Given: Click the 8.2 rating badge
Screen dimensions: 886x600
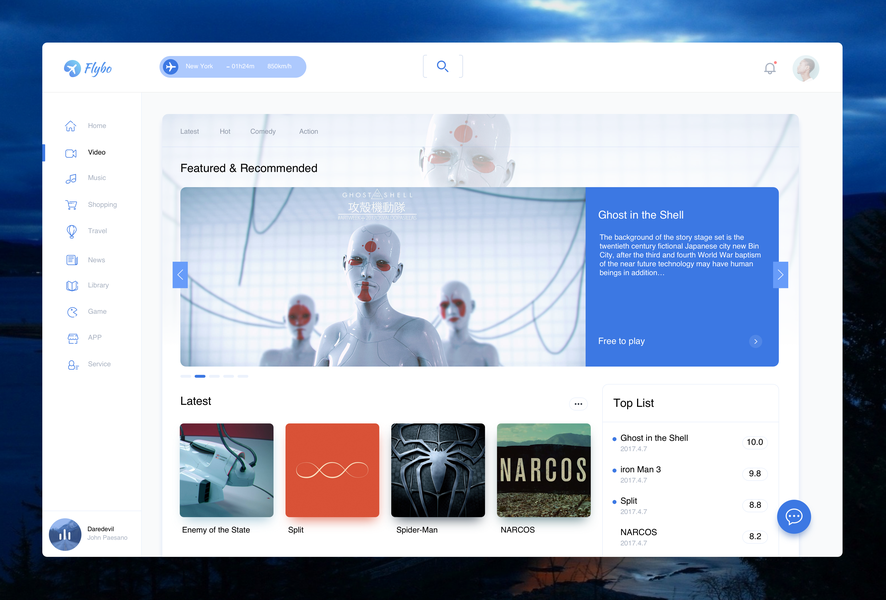Looking at the screenshot, I should (x=755, y=536).
